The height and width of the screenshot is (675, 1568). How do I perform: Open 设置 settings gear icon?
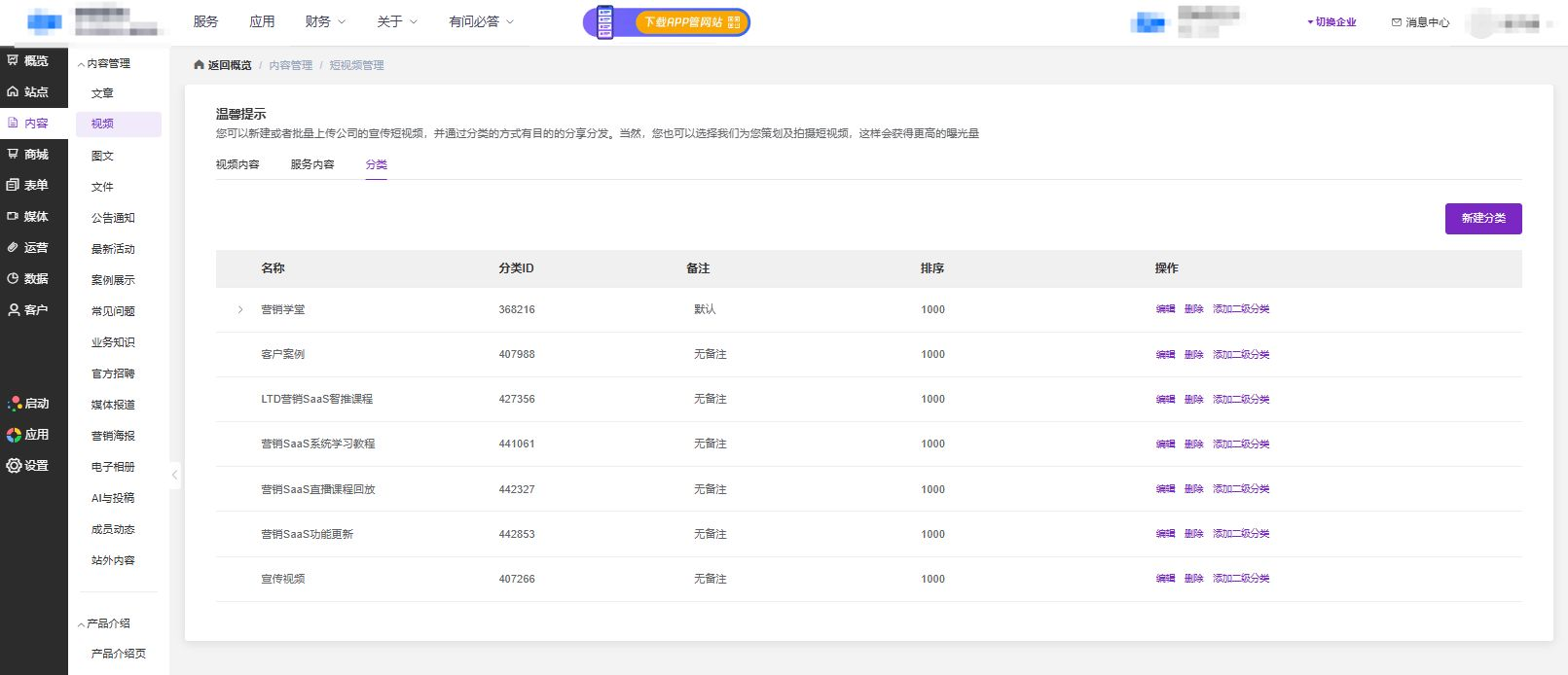(x=14, y=465)
